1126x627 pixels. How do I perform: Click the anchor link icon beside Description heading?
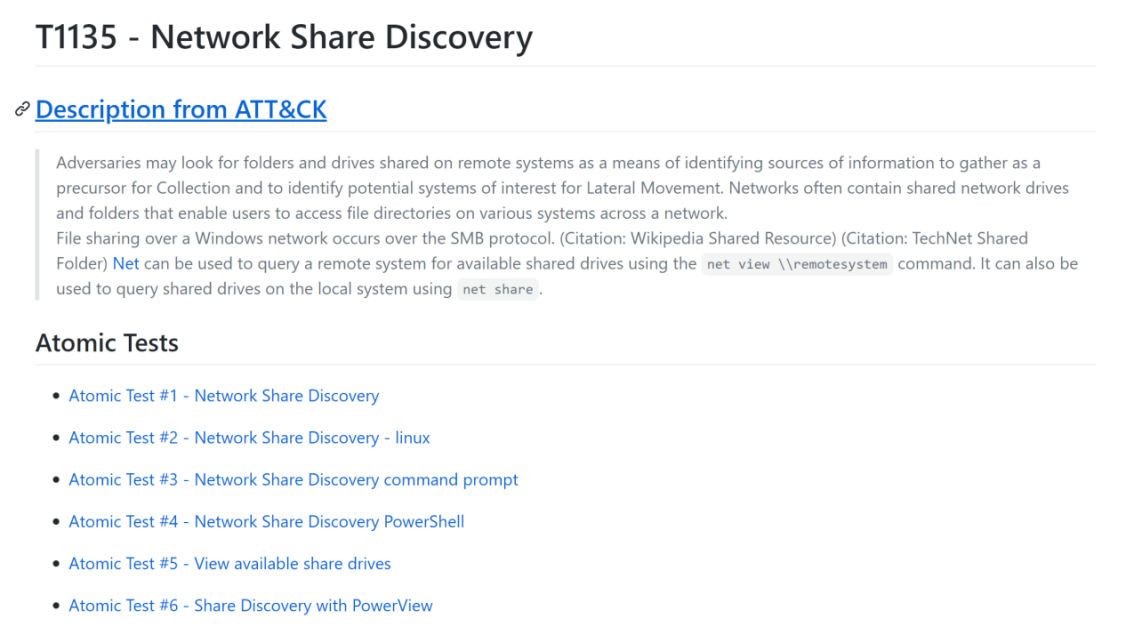tap(22, 109)
